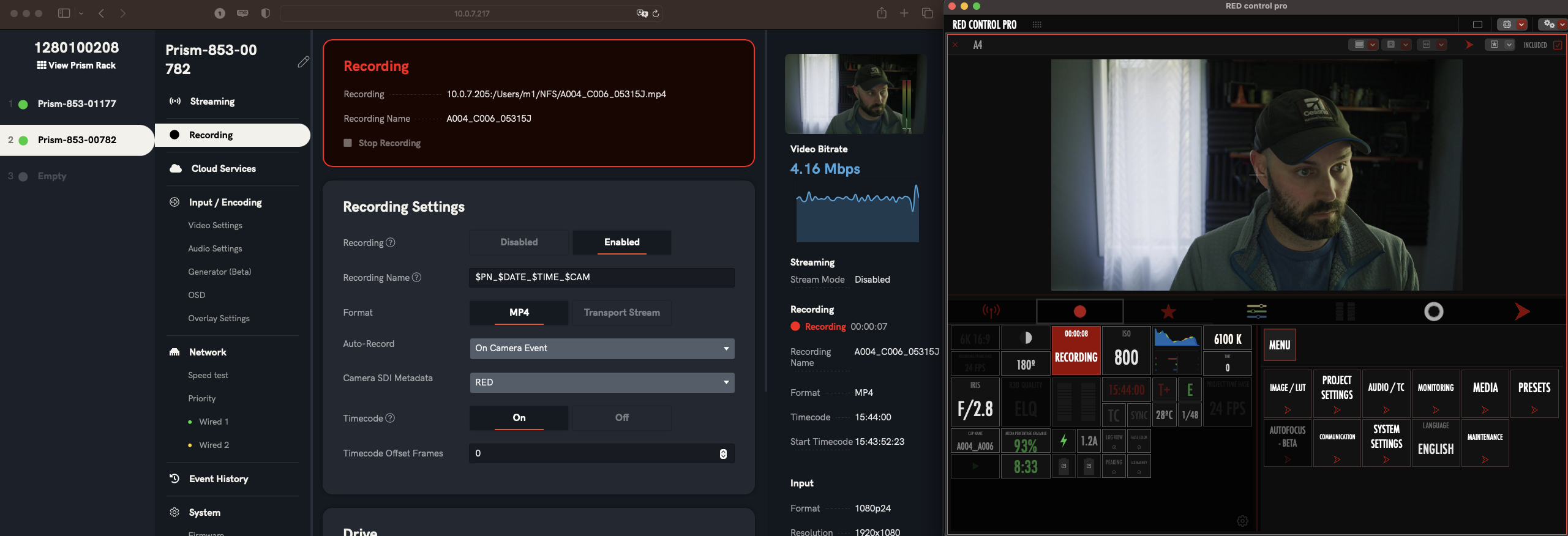Click the edit pencil icon beside Prism name
This screenshot has height=536, width=1568.
point(303,62)
